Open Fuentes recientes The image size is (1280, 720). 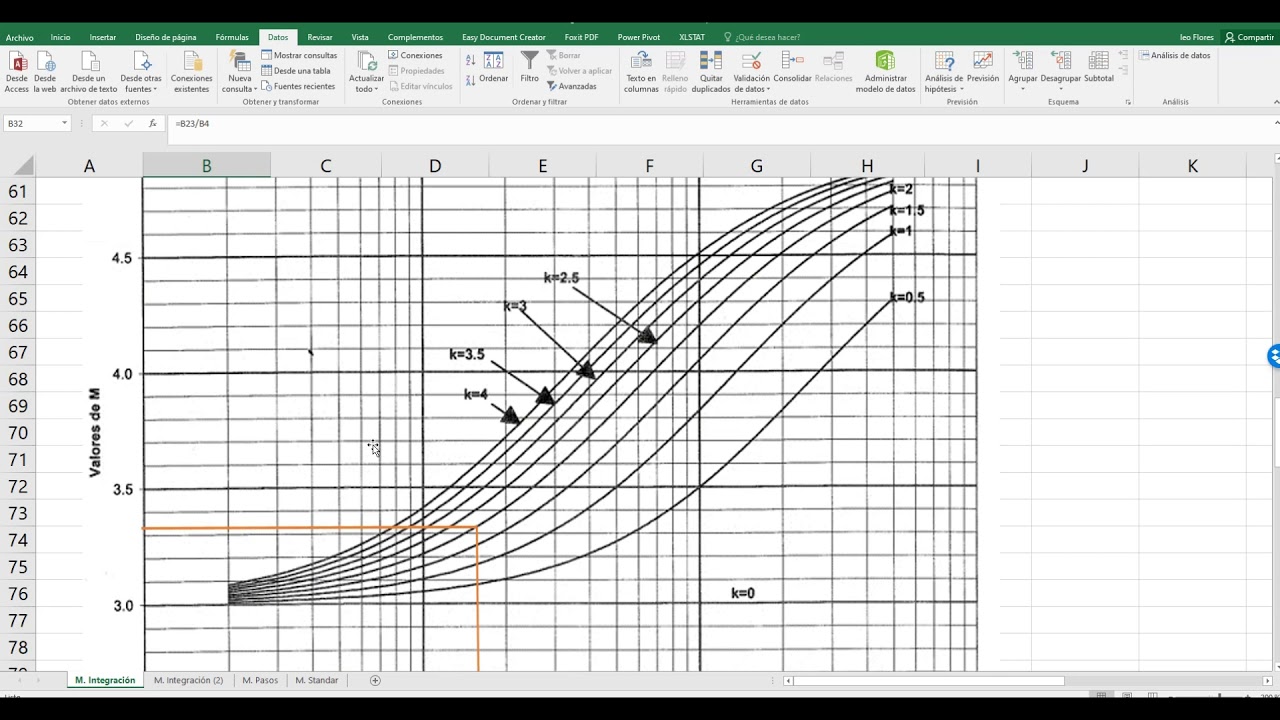pos(299,86)
